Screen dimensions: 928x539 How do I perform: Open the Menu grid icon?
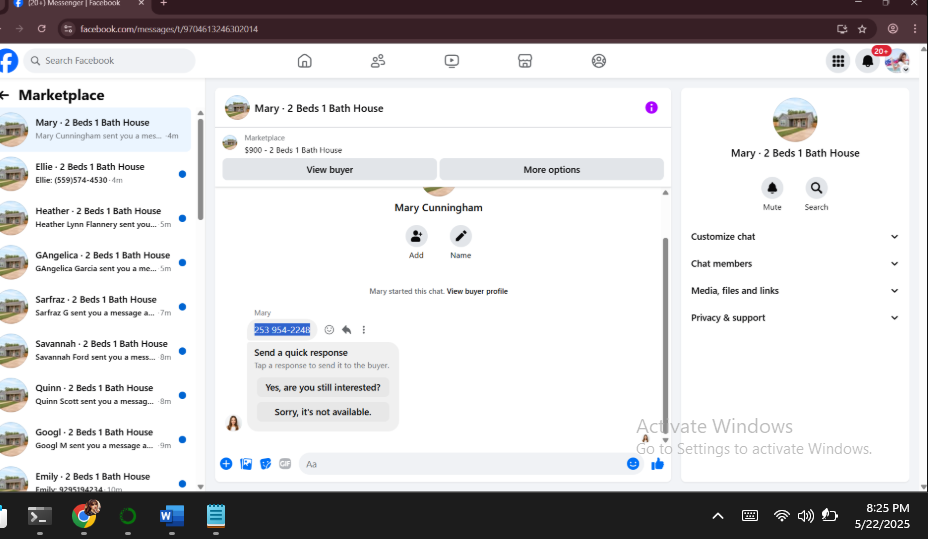[x=838, y=61]
